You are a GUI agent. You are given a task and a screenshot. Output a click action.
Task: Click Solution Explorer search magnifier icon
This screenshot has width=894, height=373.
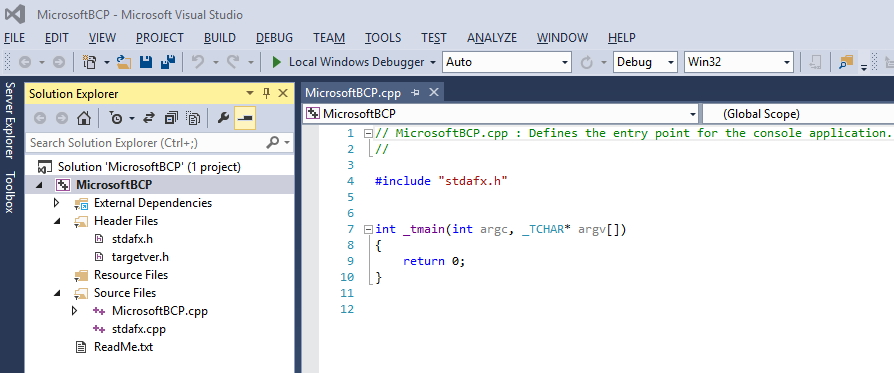tap(273, 142)
